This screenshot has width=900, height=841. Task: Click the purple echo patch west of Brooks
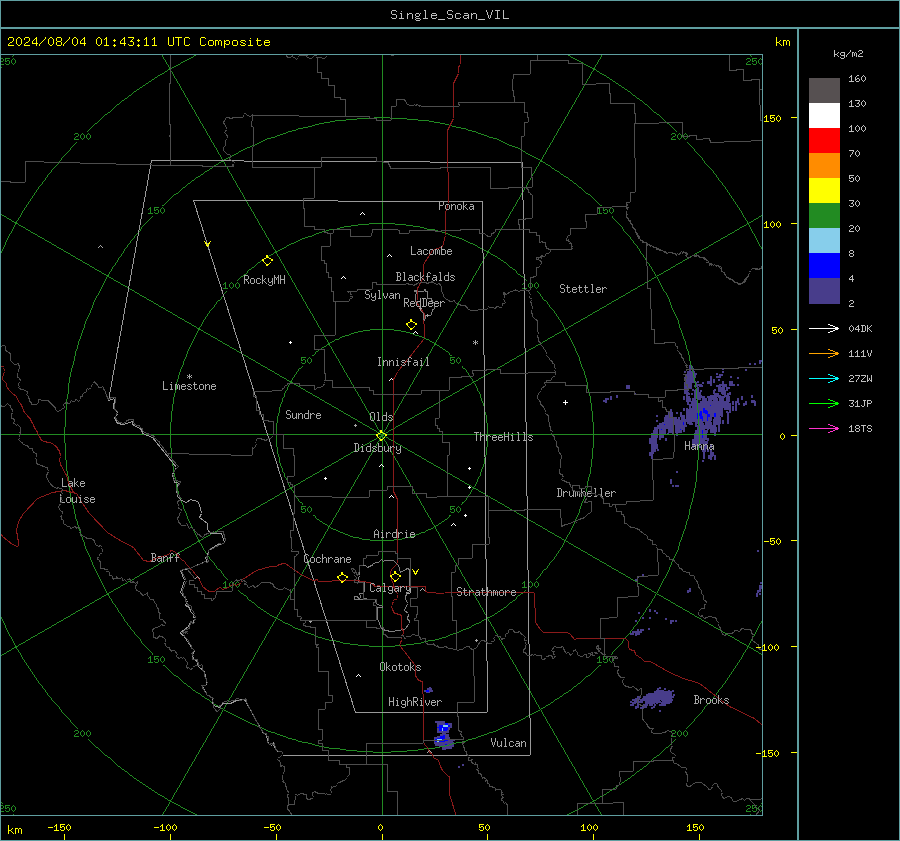point(652,699)
